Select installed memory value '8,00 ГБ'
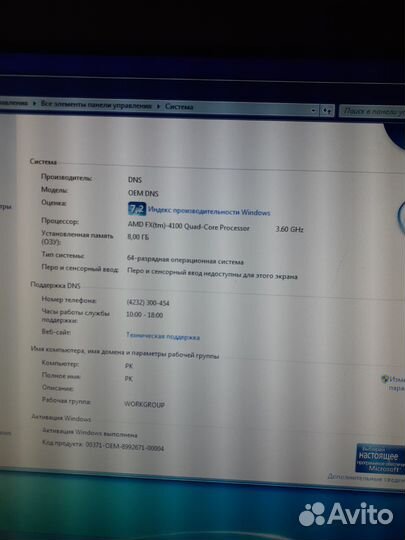The image size is (405, 540). coord(138,237)
